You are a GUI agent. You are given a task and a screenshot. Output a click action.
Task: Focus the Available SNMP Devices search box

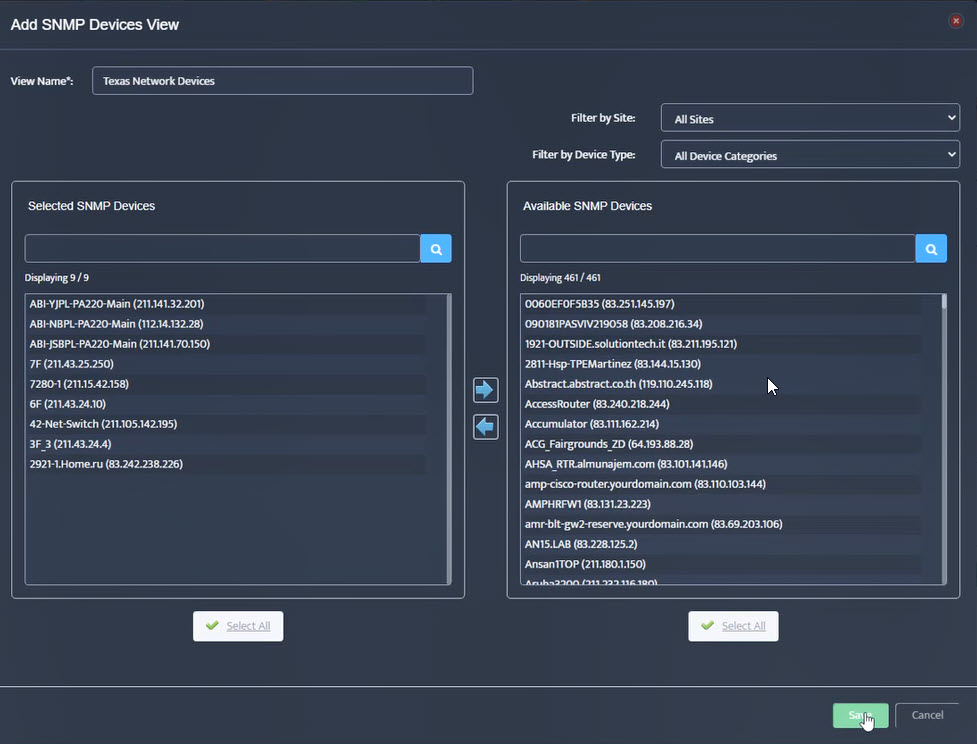tap(718, 249)
